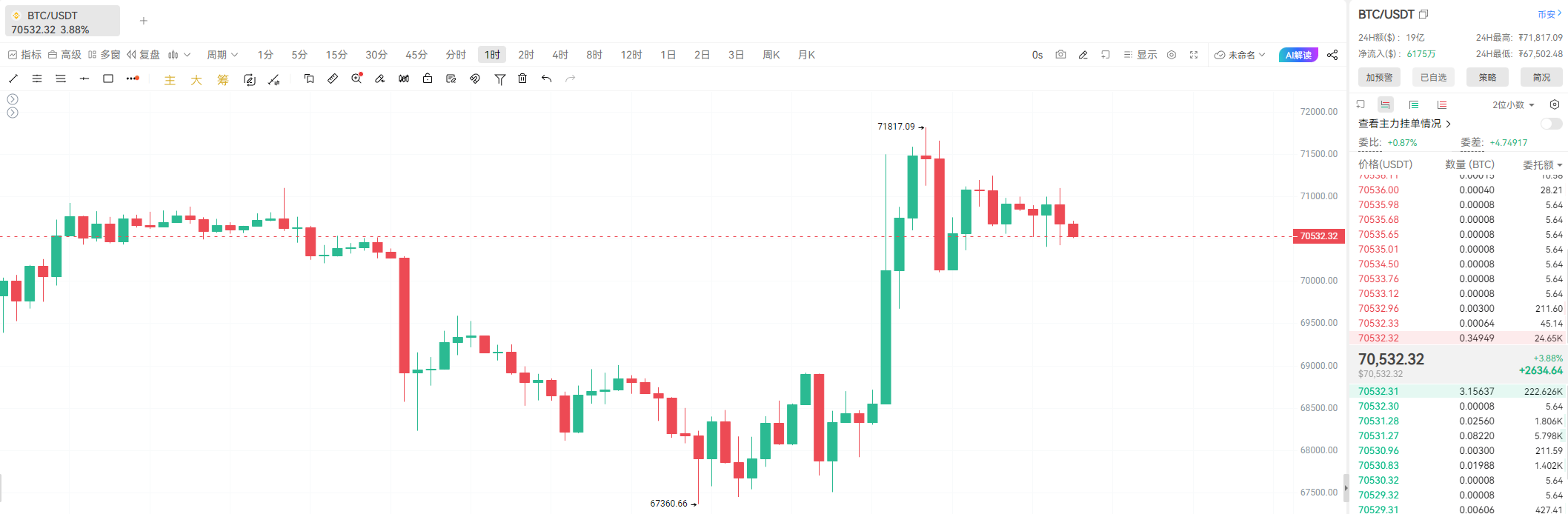Enter fullscreen chart mode

click(1194, 55)
